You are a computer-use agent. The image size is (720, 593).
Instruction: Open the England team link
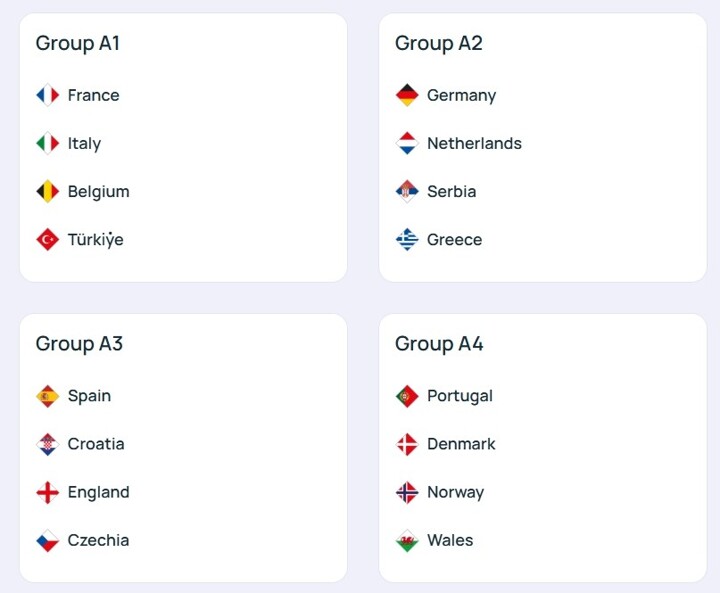pyautogui.click(x=98, y=492)
